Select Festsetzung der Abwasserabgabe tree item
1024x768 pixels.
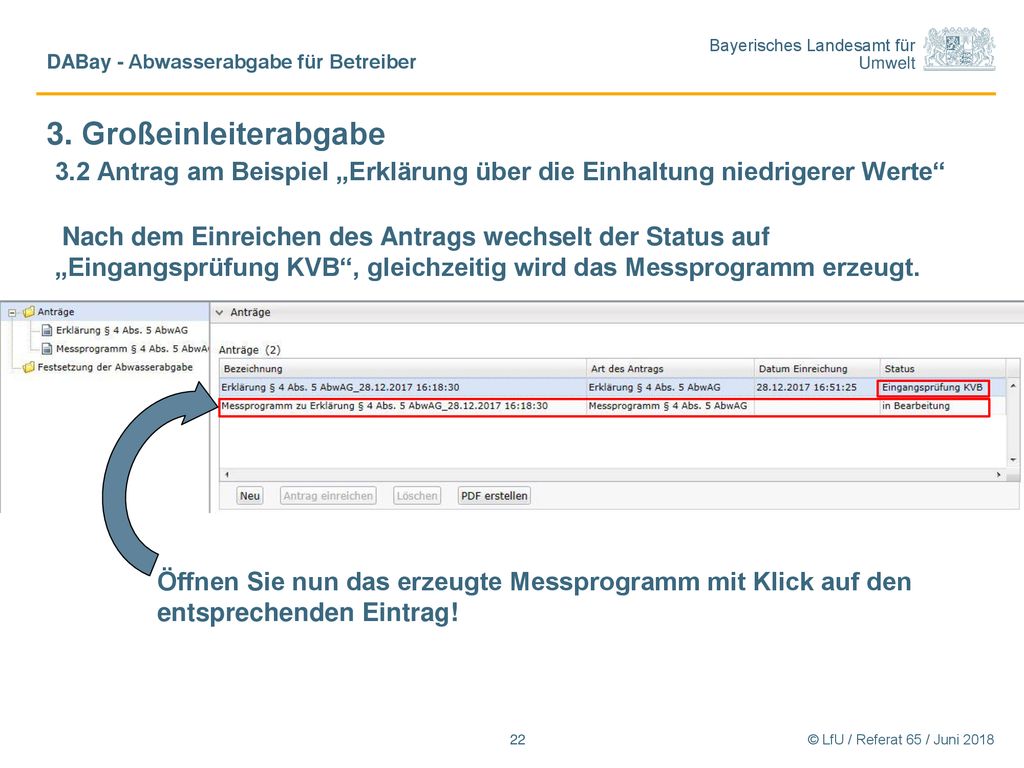coord(115,367)
